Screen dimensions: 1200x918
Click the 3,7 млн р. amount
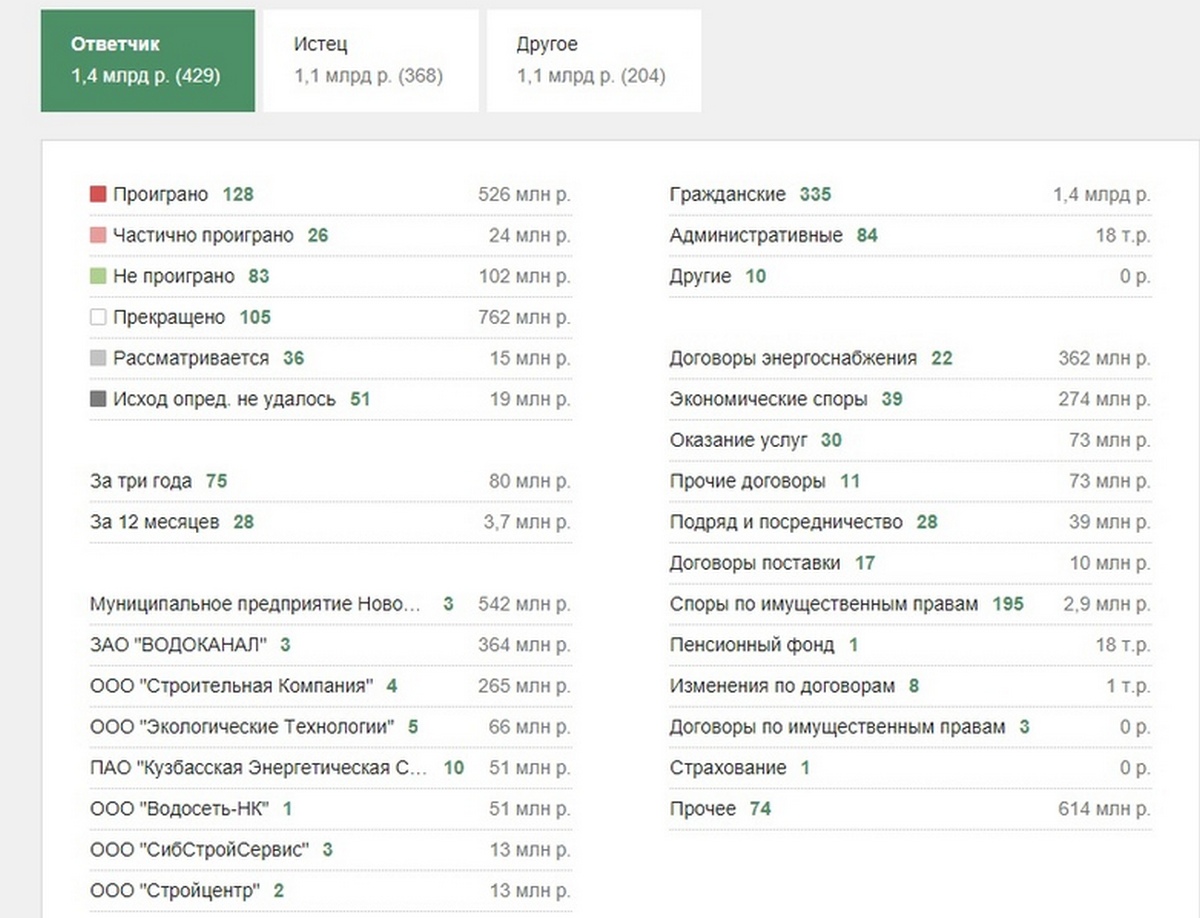528,522
